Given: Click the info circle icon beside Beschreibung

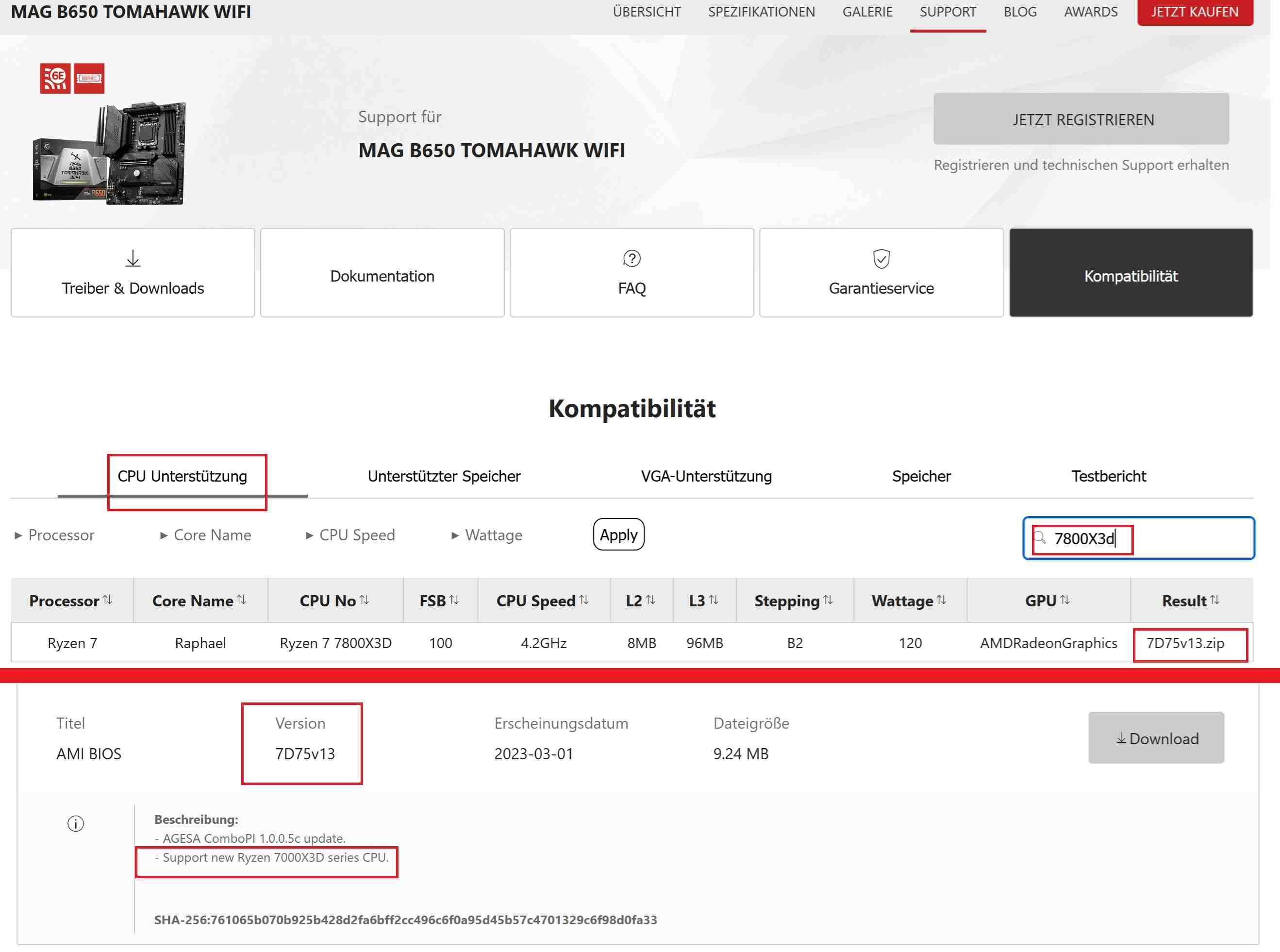Looking at the screenshot, I should click(75, 823).
